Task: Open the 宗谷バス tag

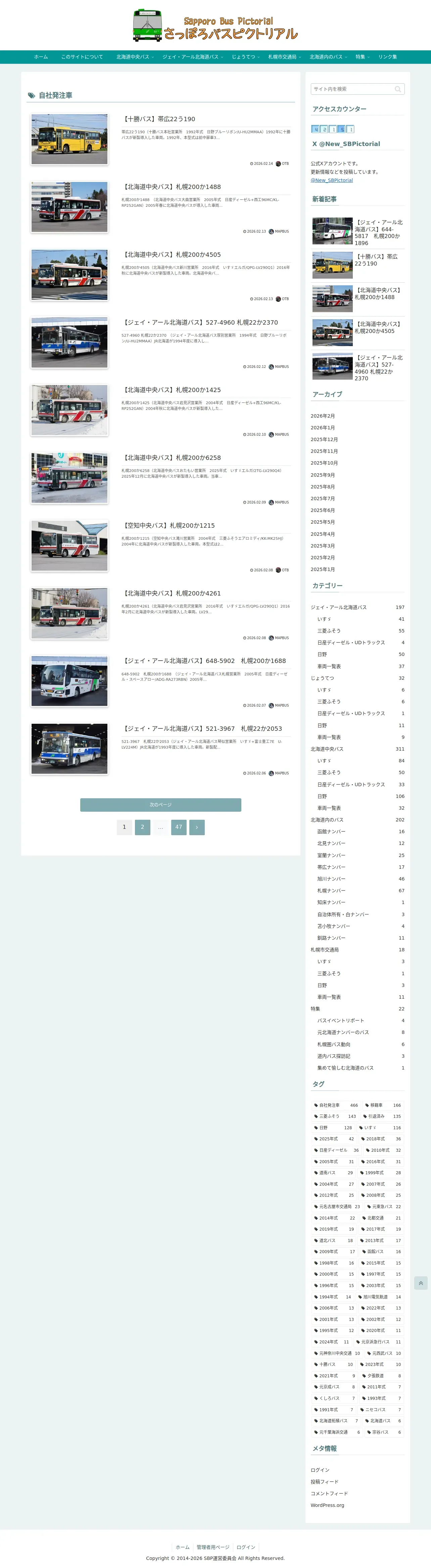Action: tap(384, 1432)
